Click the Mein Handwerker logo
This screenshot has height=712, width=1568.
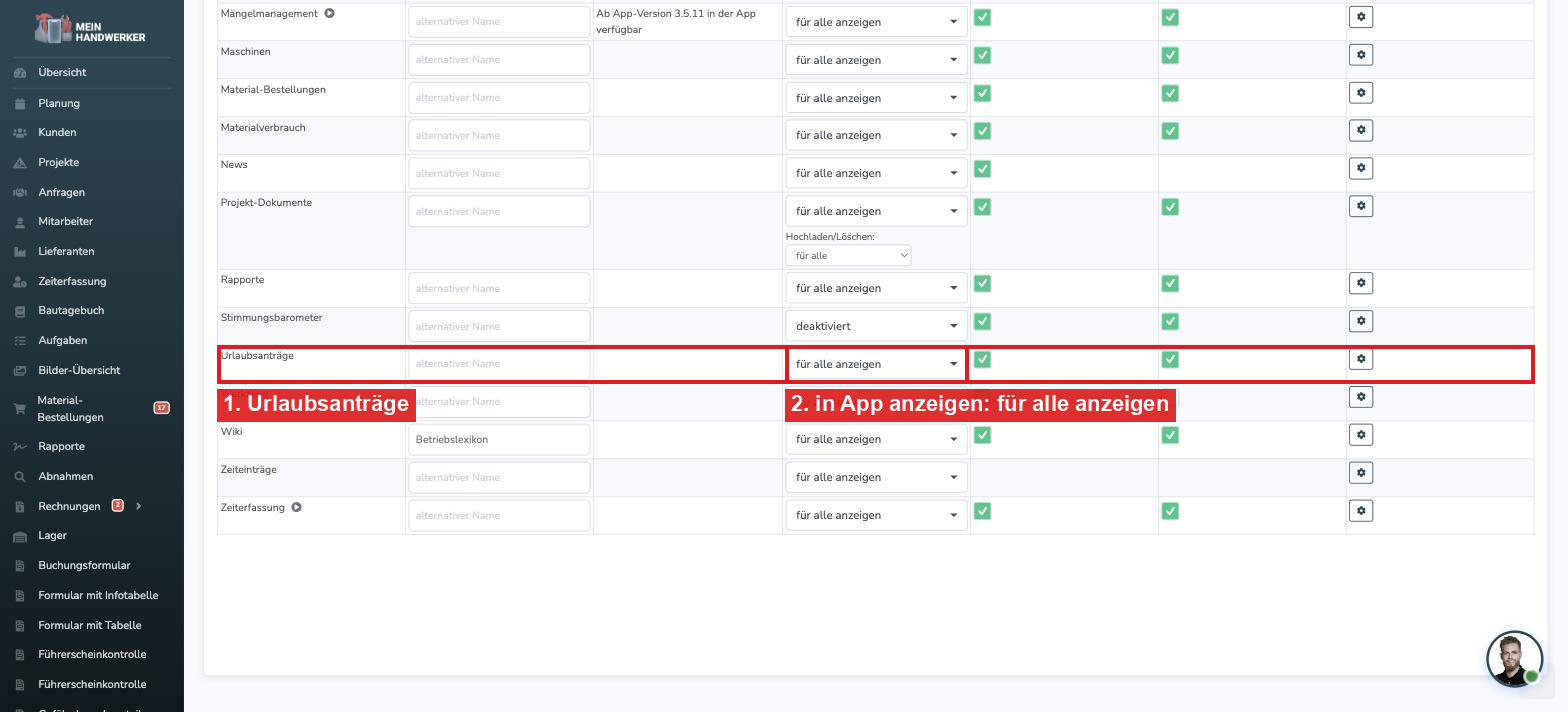(90, 29)
